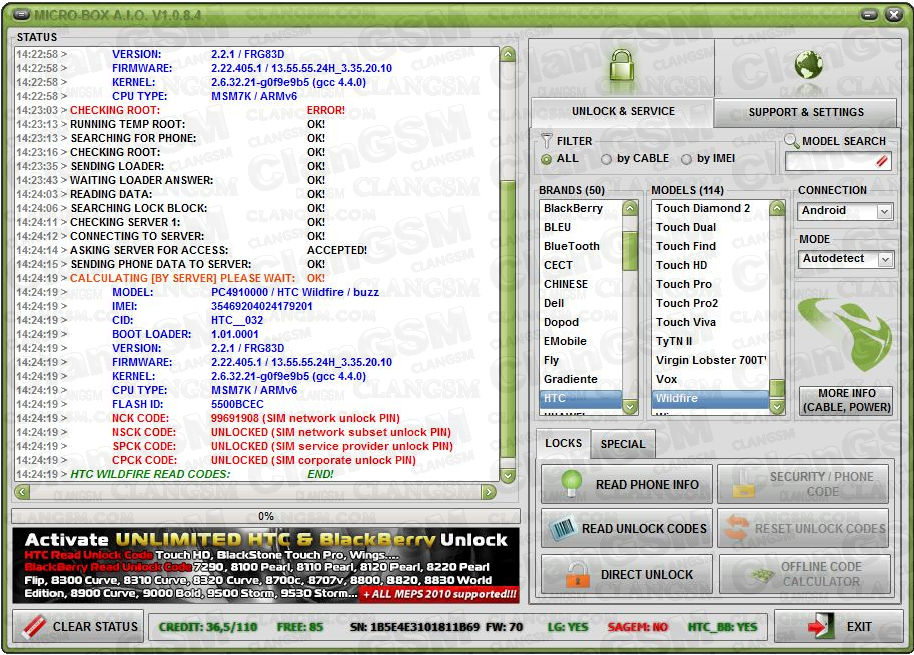Click the barcode icon on Read Unlock Codes
This screenshot has height=655, width=914.
[563, 529]
